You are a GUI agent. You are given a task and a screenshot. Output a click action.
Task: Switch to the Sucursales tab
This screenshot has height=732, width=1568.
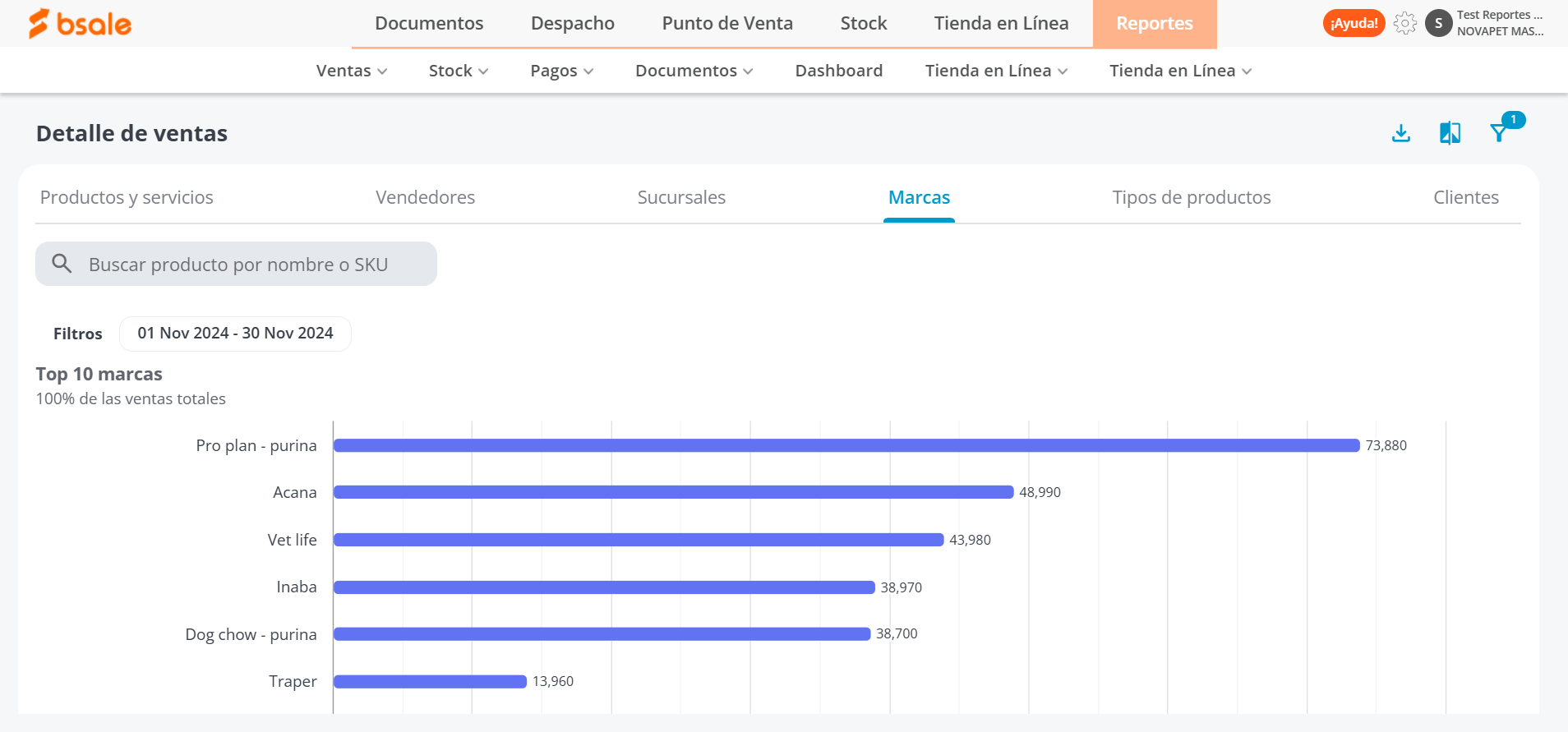[681, 197]
